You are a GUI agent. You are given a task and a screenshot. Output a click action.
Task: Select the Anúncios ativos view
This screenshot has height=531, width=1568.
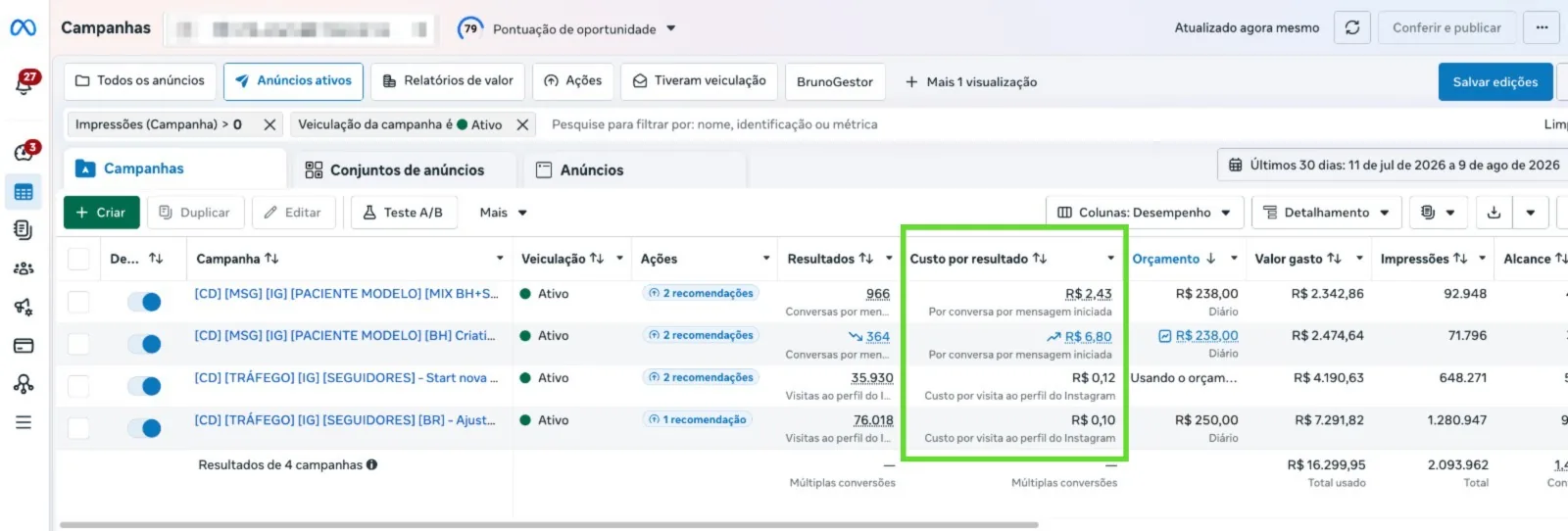coord(293,81)
